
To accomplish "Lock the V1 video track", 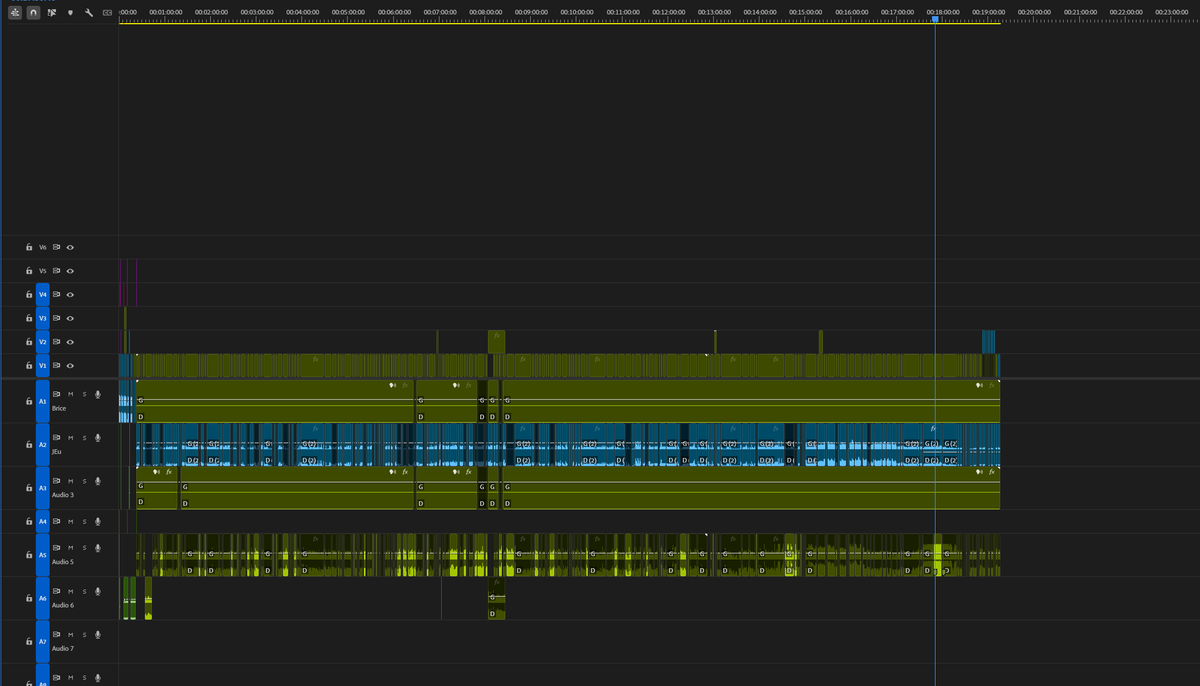I will click(29, 366).
